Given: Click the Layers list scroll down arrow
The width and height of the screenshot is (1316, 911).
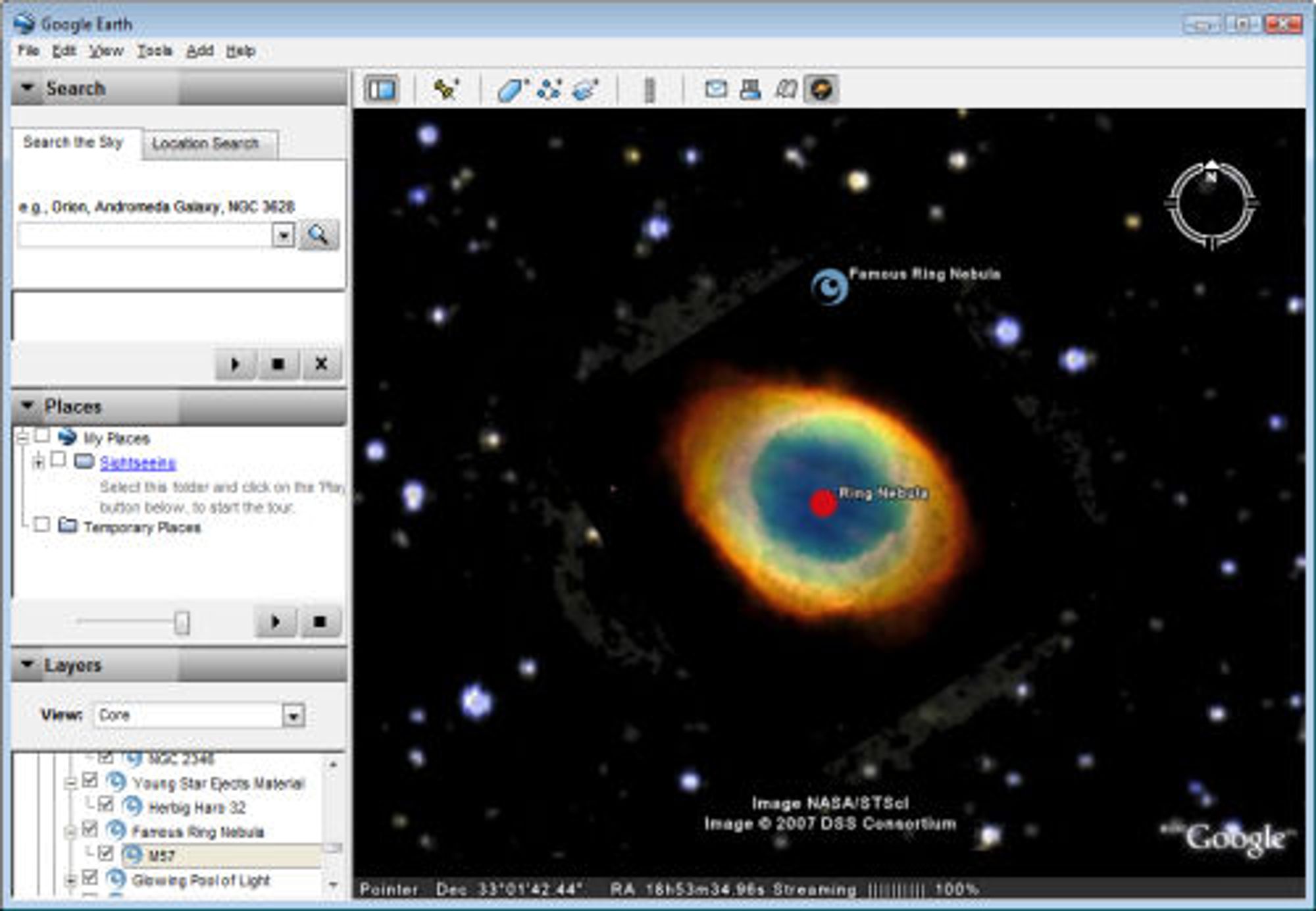Looking at the screenshot, I should click(334, 885).
